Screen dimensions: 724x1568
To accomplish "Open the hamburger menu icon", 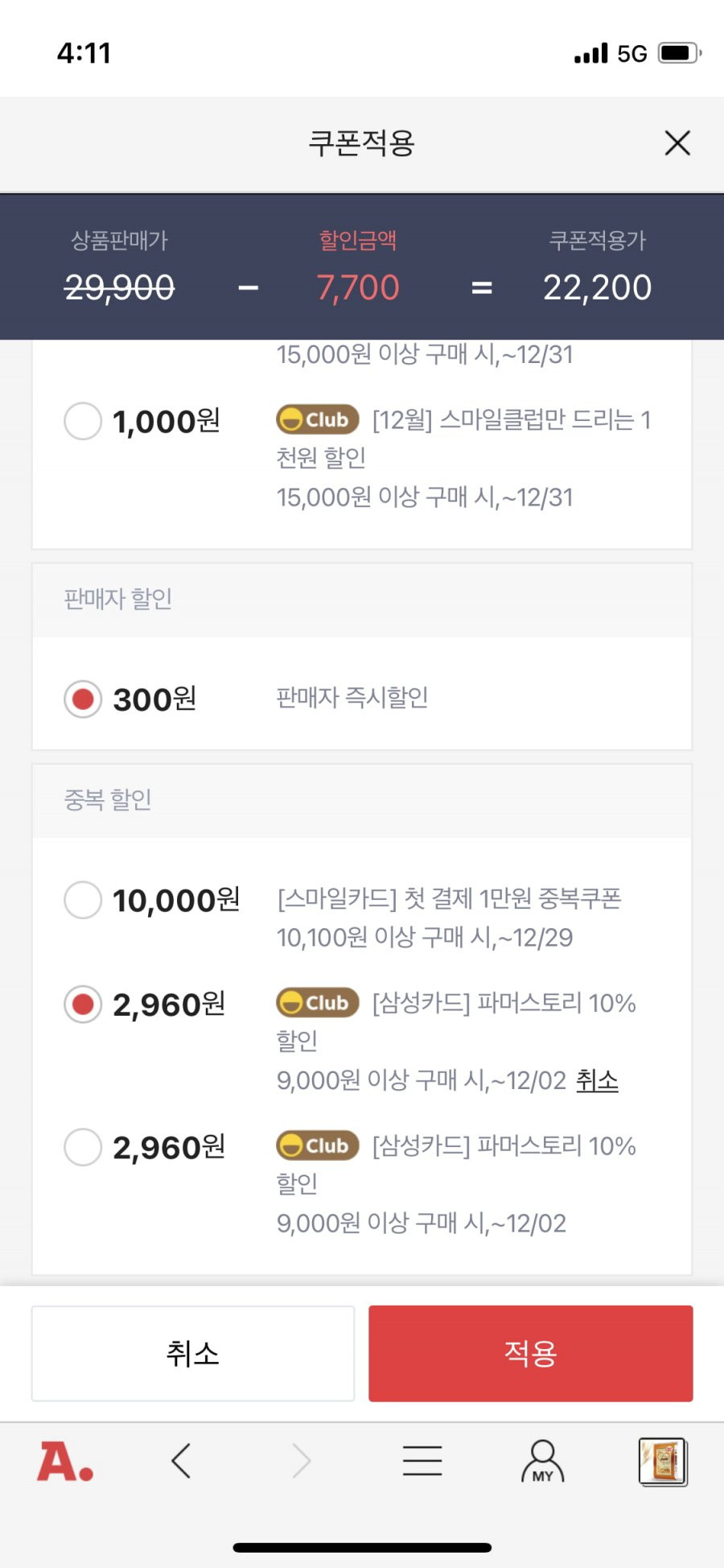I will tap(422, 1460).
